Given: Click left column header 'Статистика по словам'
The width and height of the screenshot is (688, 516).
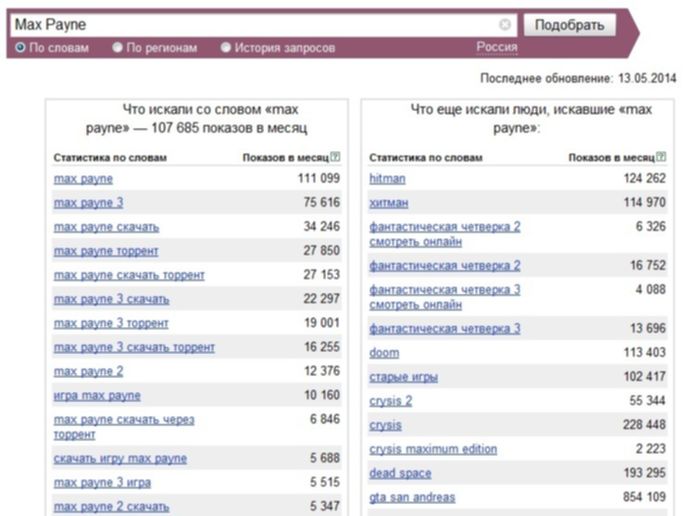Looking at the screenshot, I should click(110, 158).
